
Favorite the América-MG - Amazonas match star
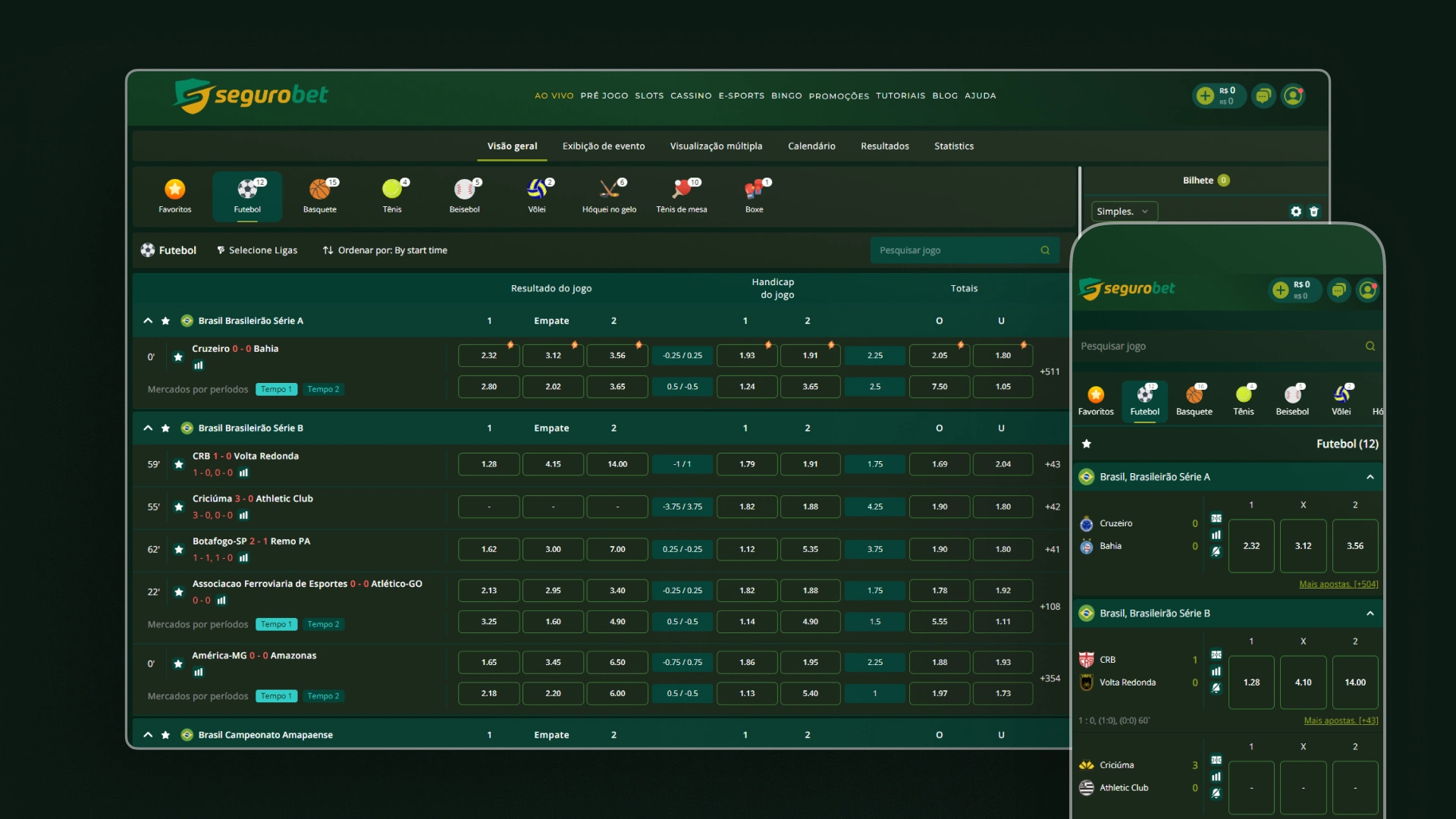[x=177, y=664]
